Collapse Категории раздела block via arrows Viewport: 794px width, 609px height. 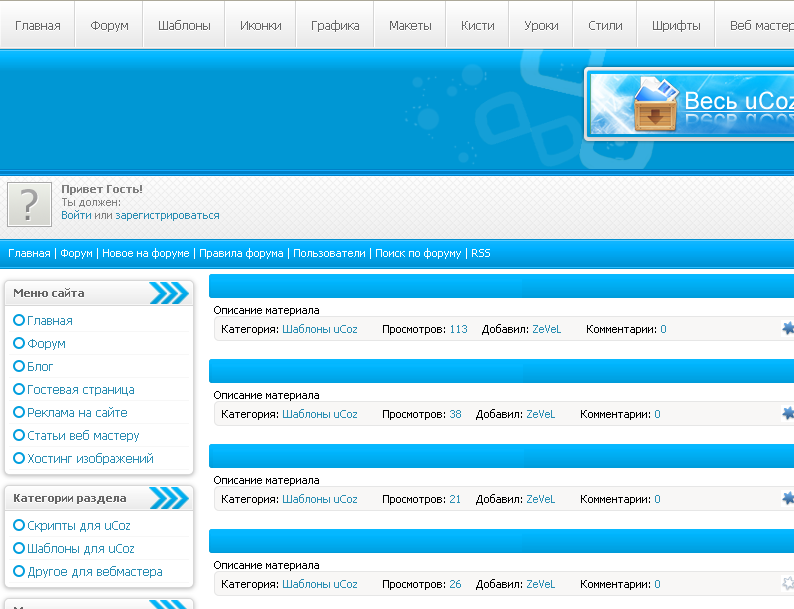(168, 498)
